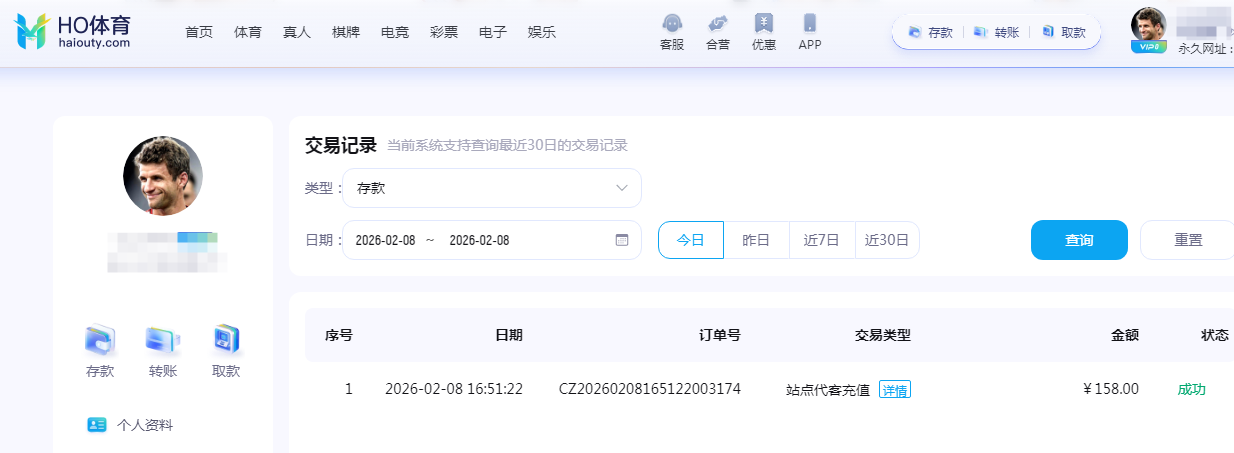This screenshot has width=1234, height=453.
Task: Open the partnership handshake icon
Action: [x=717, y=23]
